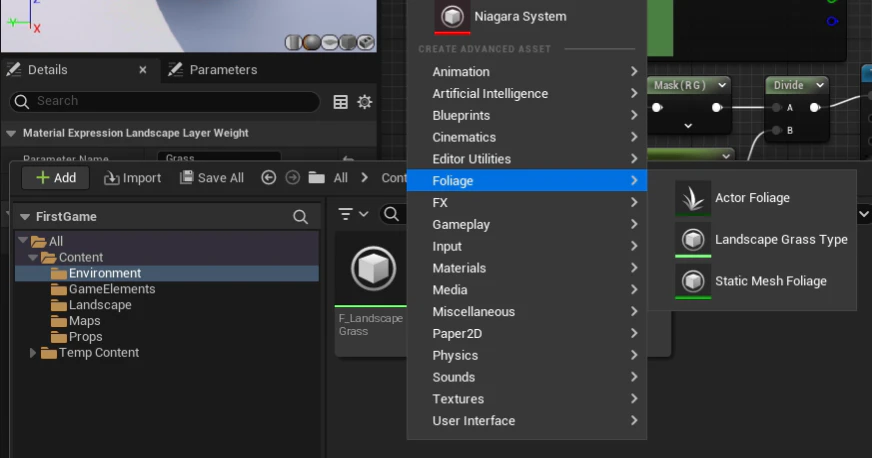872x458 pixels.
Task: Click the Divide node A input pin
Action: [x=776, y=107]
